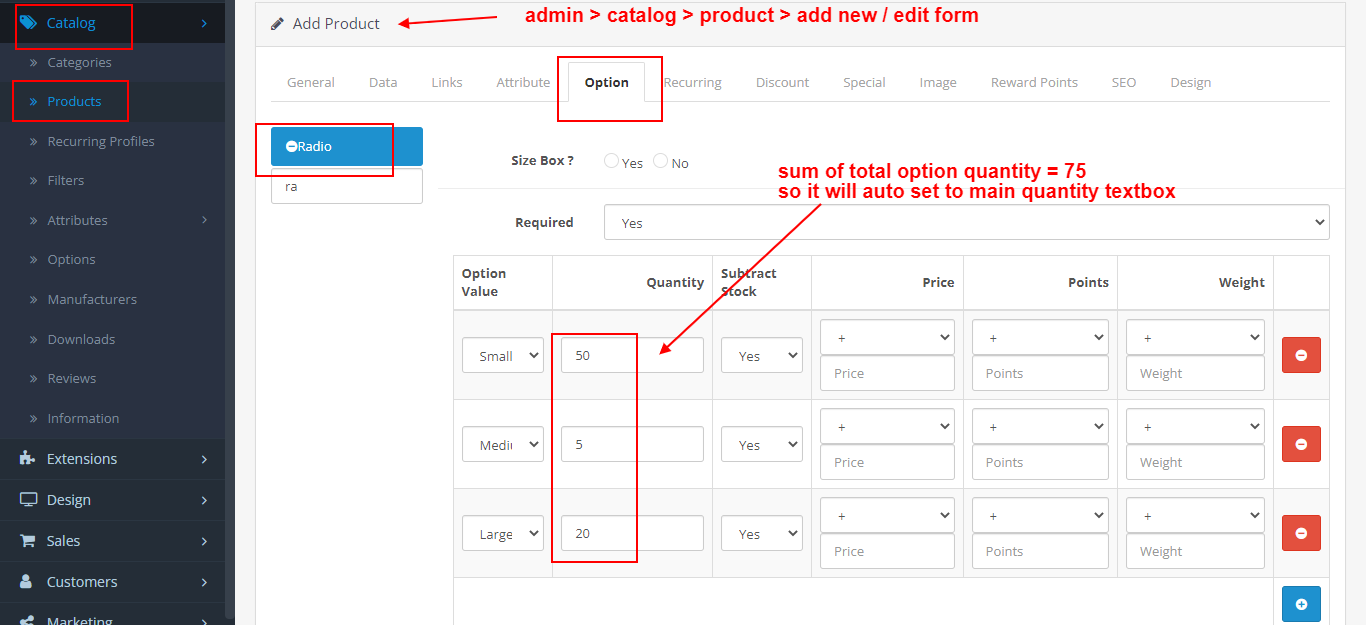The height and width of the screenshot is (625, 1366).
Task: Switch to the Reward Points tab
Action: point(1034,82)
